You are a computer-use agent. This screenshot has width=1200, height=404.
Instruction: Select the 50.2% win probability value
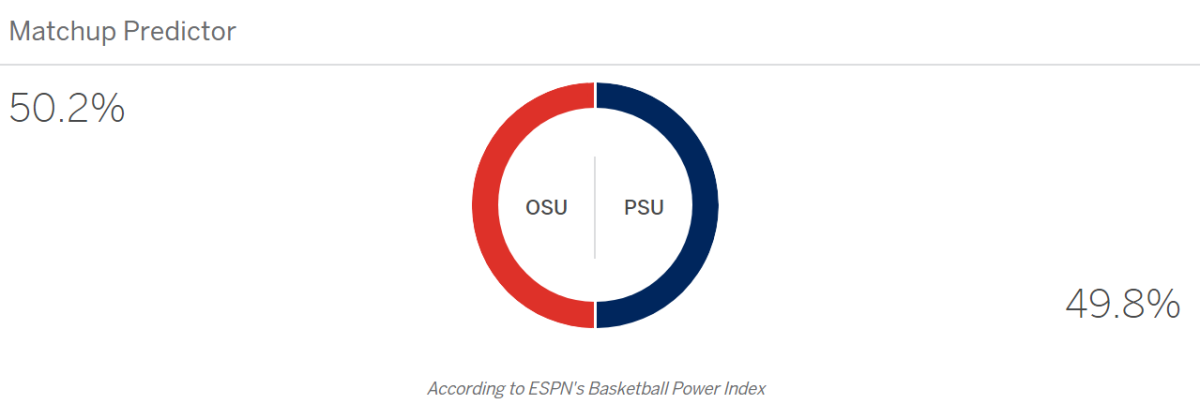(67, 108)
